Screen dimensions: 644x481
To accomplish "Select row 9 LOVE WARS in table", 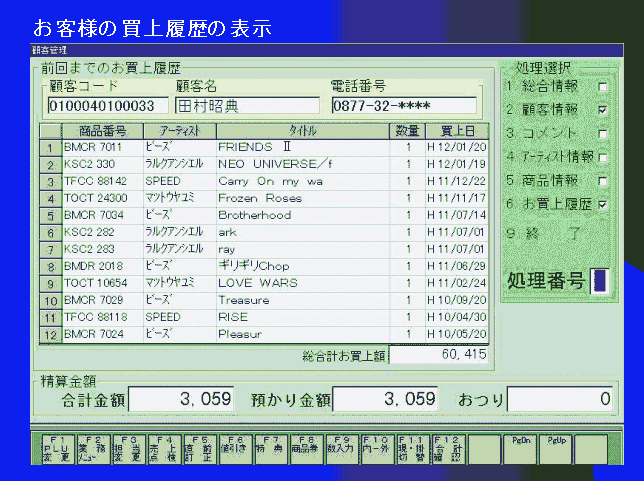I will click(270, 283).
